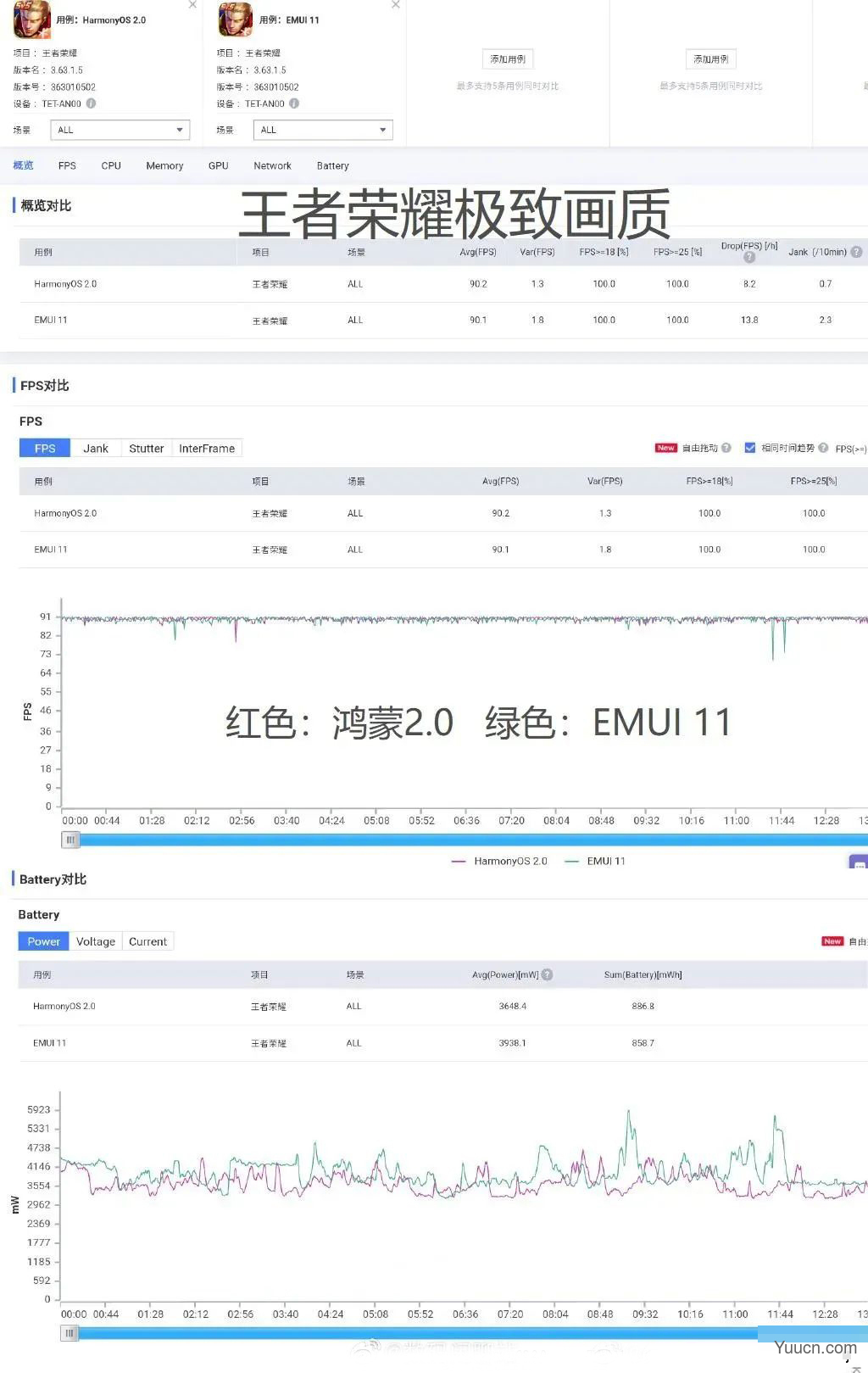This screenshot has width=868, height=1373.
Task: Select the Power sub-tab in Battery section
Action: [x=43, y=941]
